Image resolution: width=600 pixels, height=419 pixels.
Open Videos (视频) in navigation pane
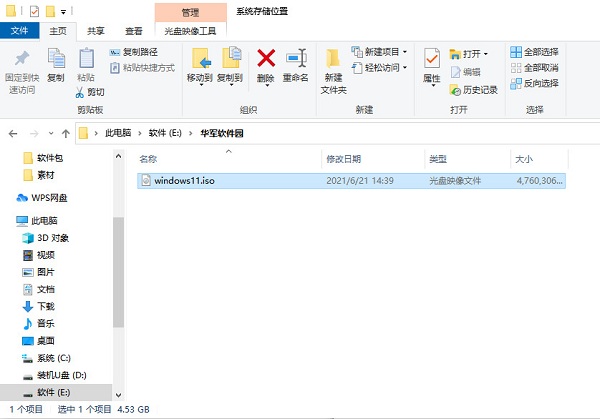tap(39, 255)
